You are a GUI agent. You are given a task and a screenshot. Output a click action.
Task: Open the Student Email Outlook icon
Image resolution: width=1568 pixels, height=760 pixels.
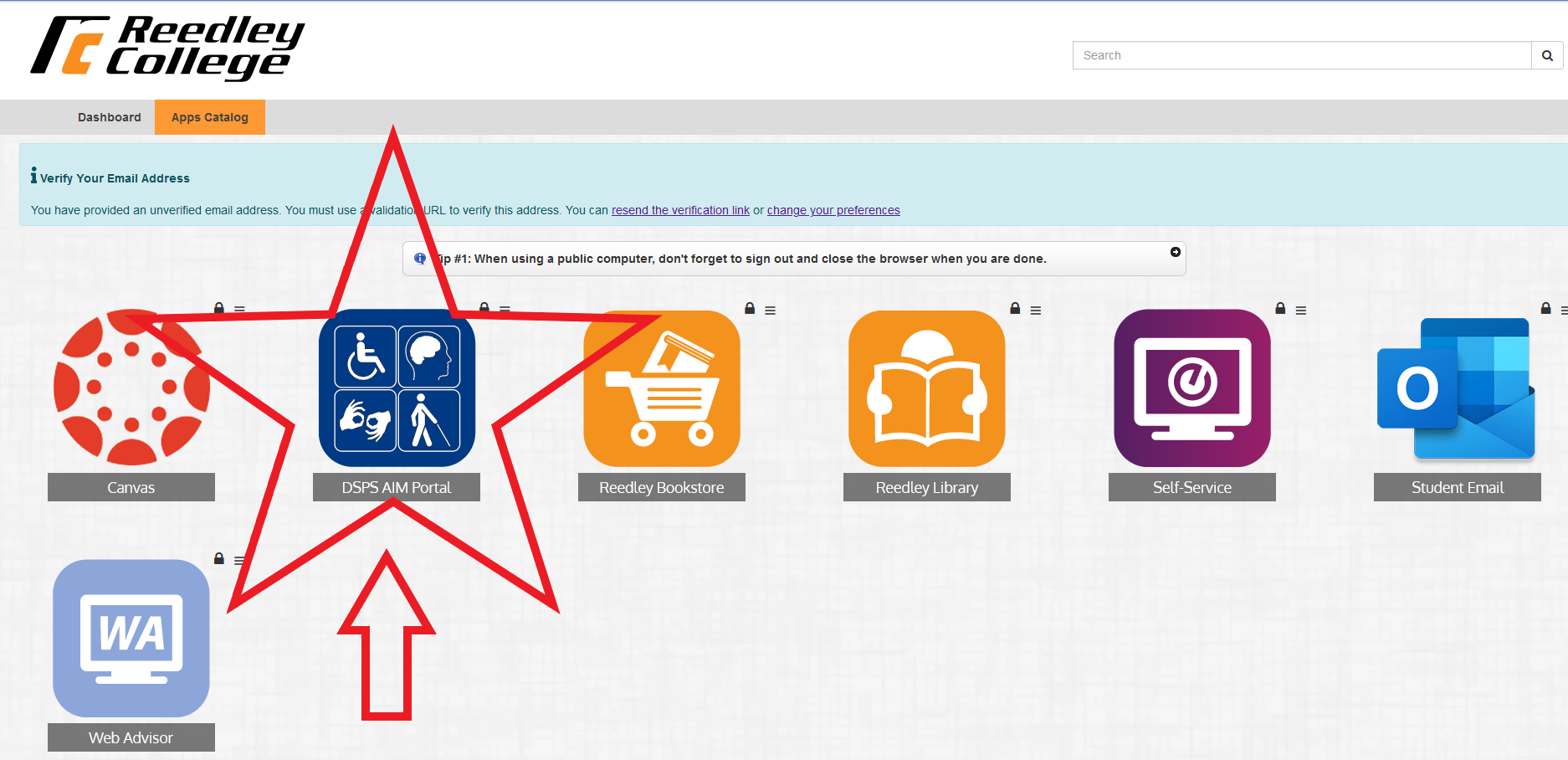[x=1457, y=388]
